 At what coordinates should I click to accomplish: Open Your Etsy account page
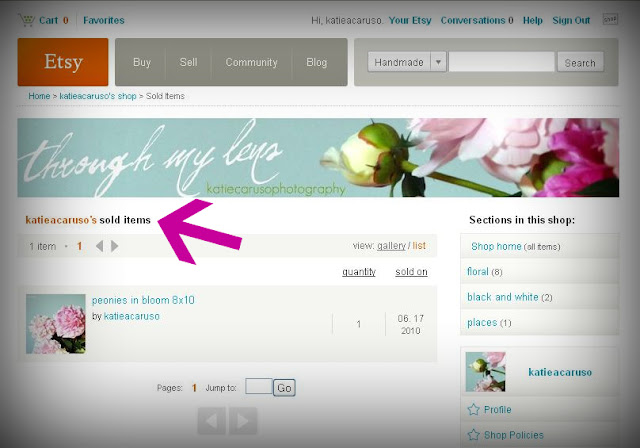(x=410, y=20)
